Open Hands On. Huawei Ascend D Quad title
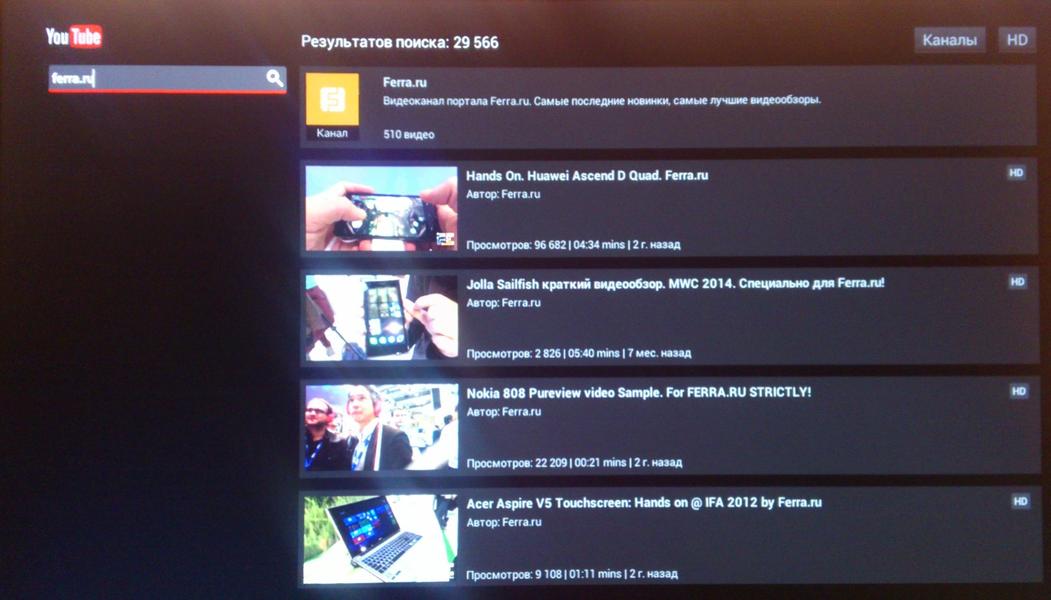This screenshot has width=1051, height=600. (586, 176)
